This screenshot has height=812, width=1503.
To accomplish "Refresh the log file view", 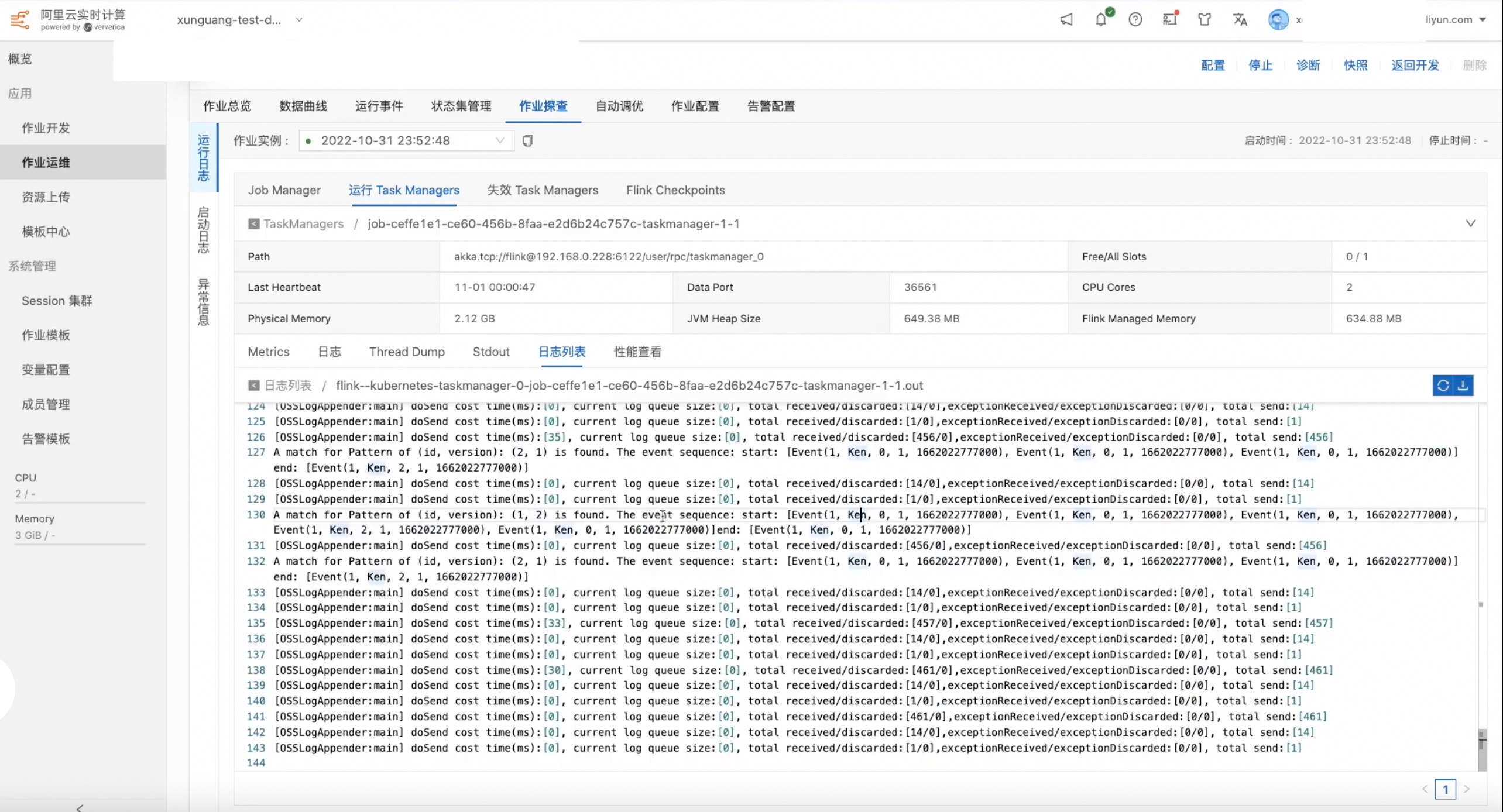I will tap(1443, 386).
